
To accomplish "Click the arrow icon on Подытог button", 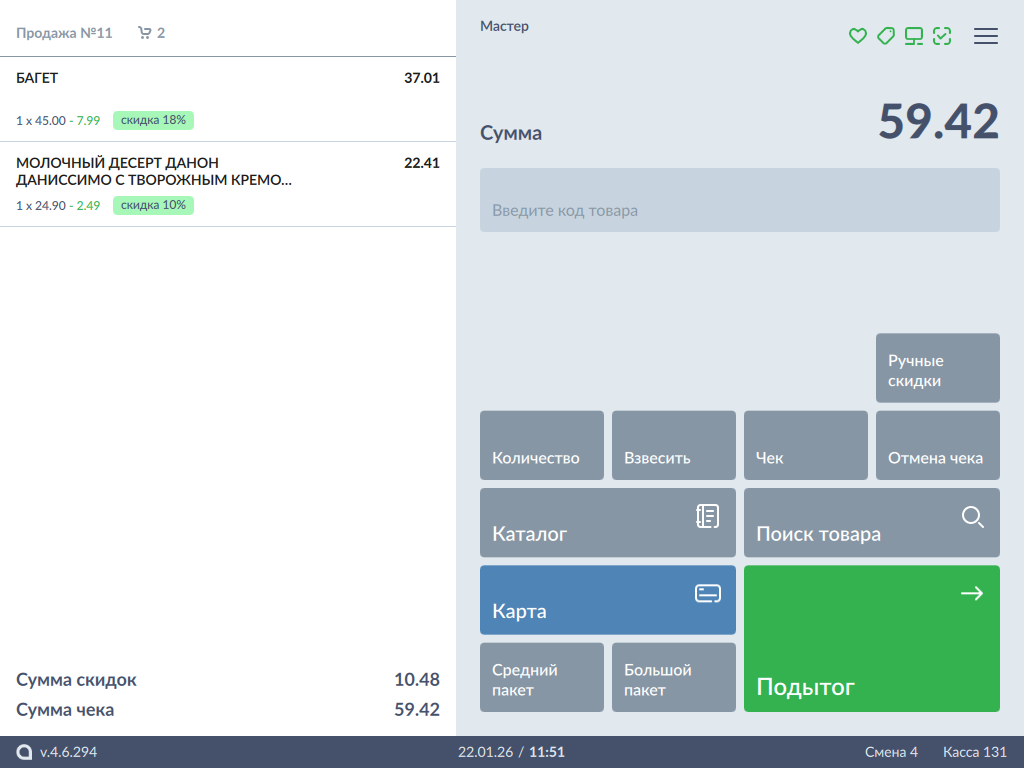I will click(x=971, y=594).
